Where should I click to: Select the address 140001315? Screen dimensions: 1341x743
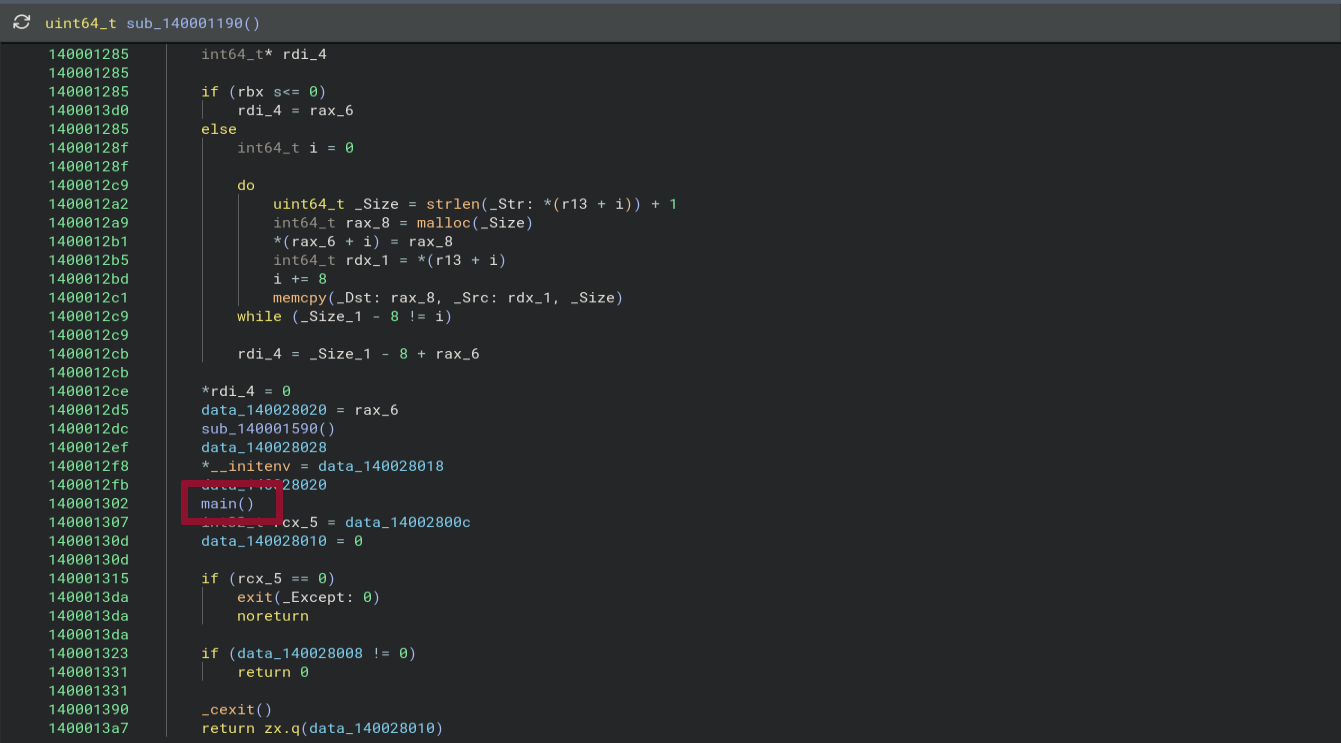point(88,579)
